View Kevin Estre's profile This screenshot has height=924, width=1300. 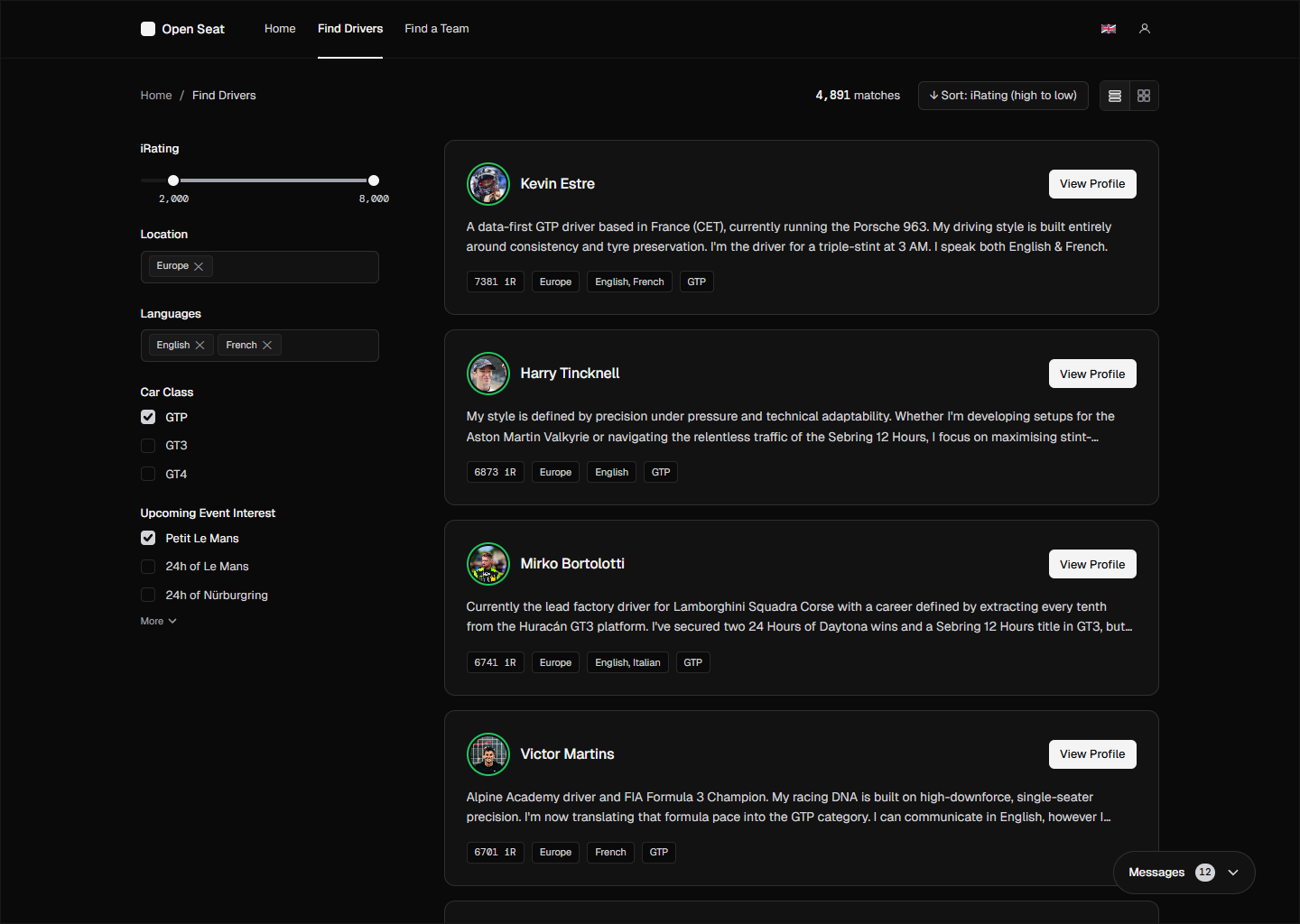(x=1092, y=184)
